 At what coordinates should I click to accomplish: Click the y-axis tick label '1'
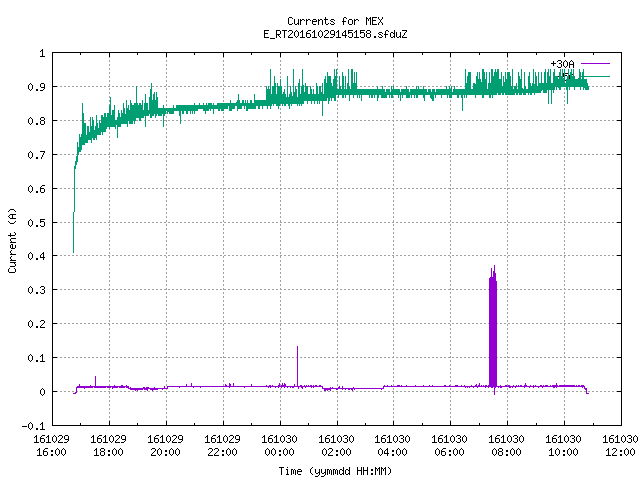pos(42,53)
